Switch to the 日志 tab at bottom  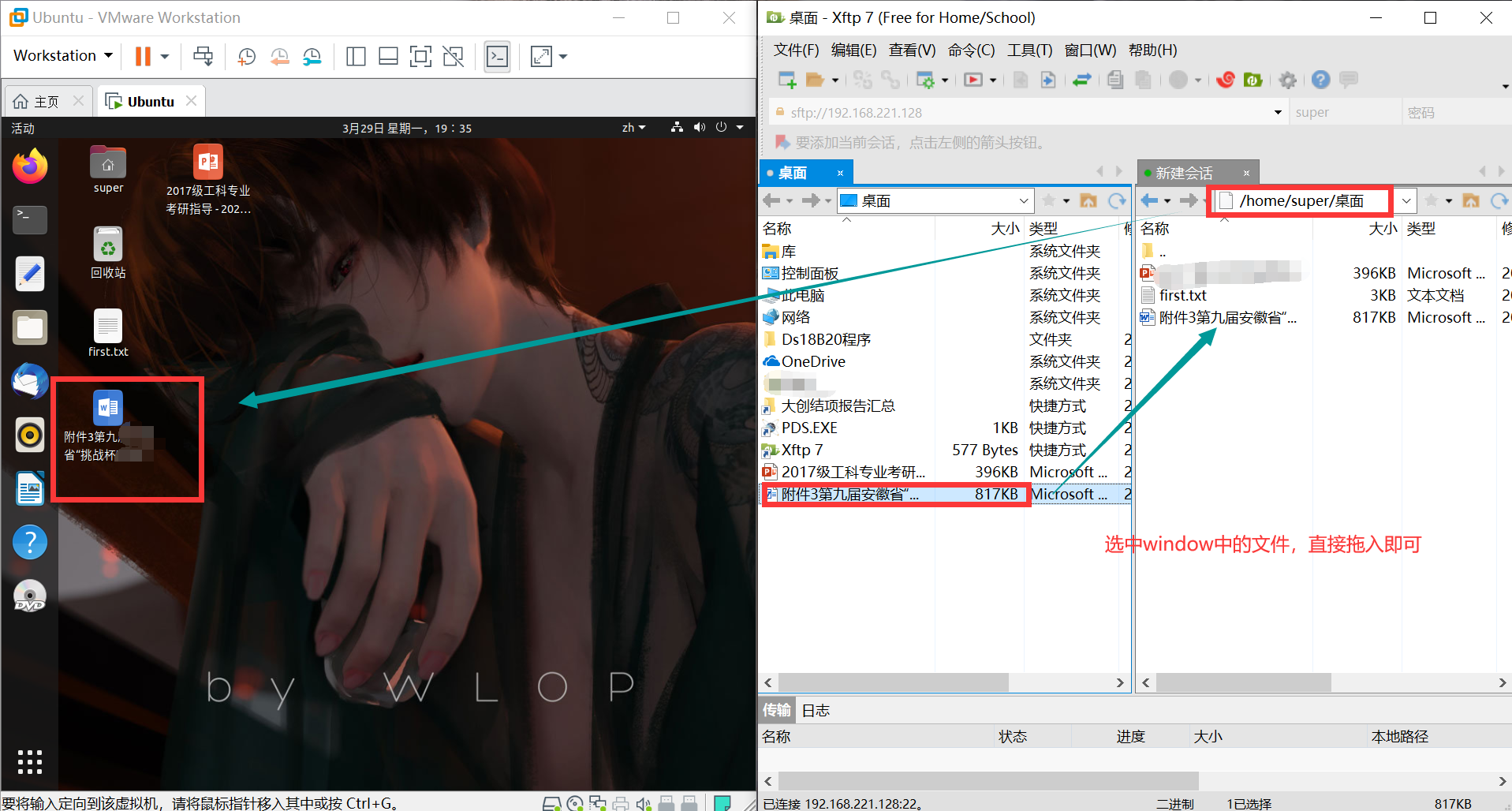click(816, 710)
